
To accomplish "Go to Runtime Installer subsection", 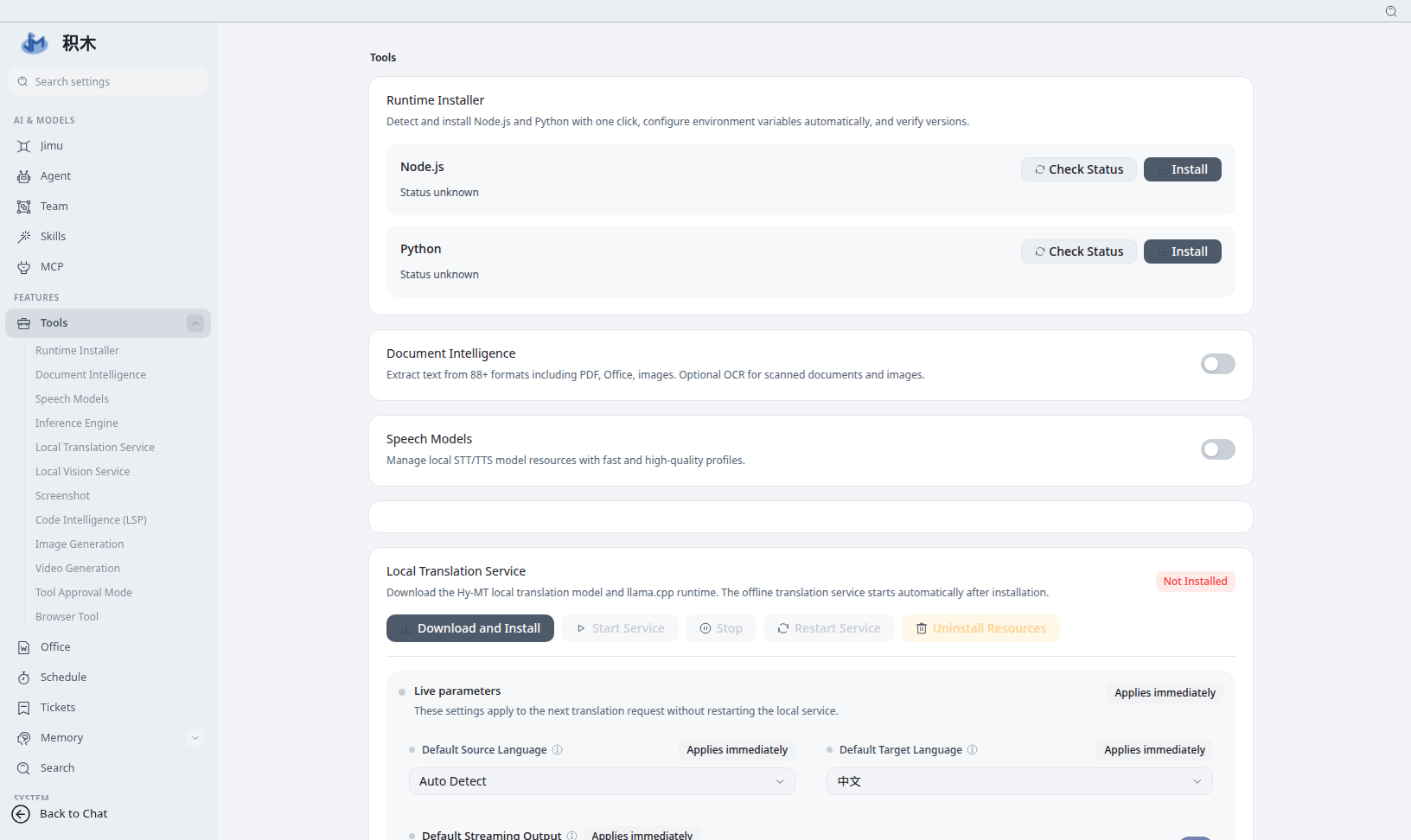I will click(x=77, y=351).
